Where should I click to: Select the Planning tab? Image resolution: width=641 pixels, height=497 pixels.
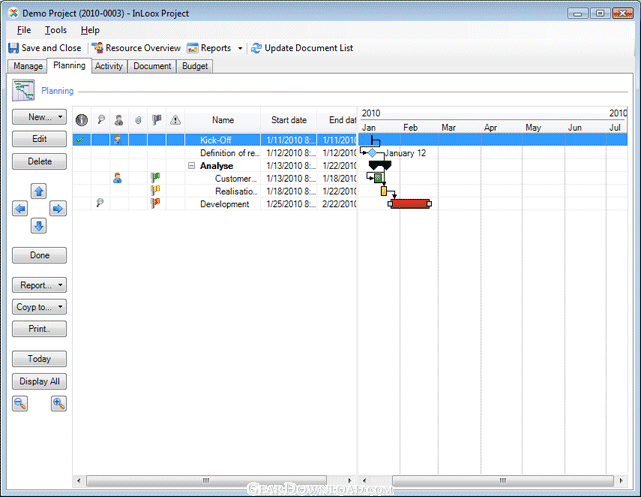click(x=69, y=65)
